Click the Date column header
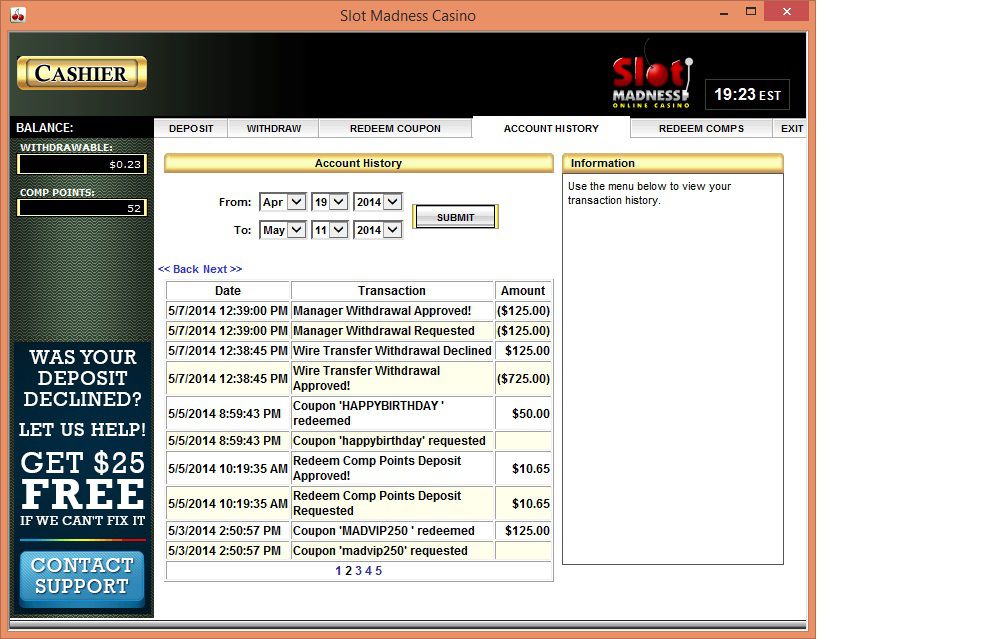This screenshot has height=639, width=1008. click(228, 291)
